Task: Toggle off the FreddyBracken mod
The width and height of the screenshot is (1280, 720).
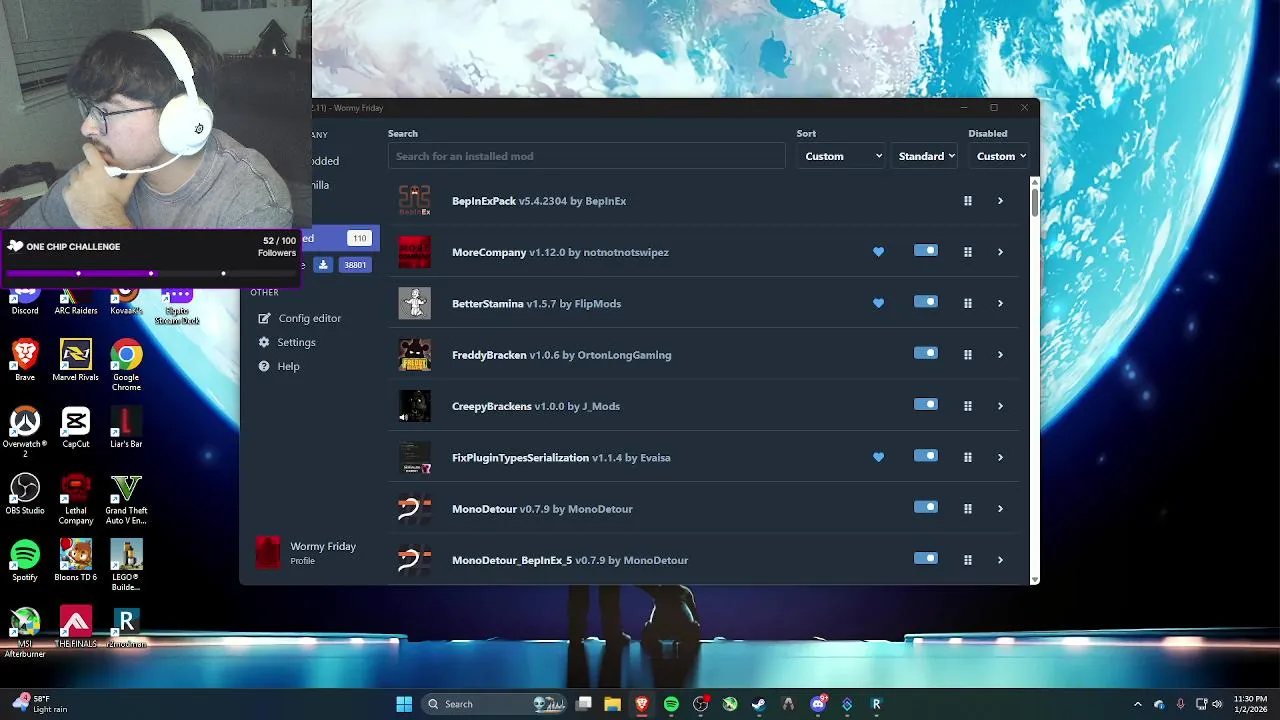Action: pos(926,353)
